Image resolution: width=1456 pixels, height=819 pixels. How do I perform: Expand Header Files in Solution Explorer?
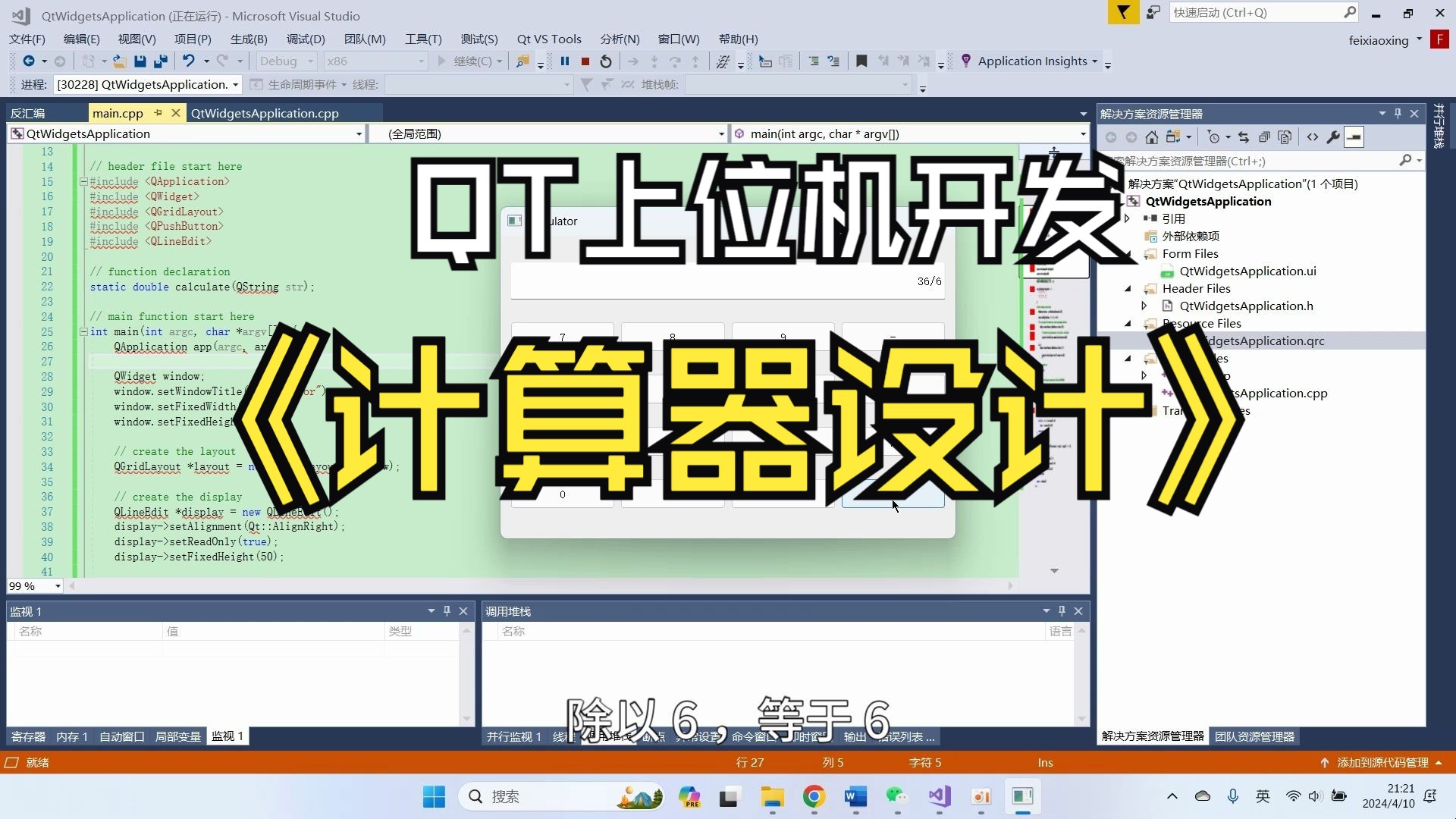tap(1129, 288)
